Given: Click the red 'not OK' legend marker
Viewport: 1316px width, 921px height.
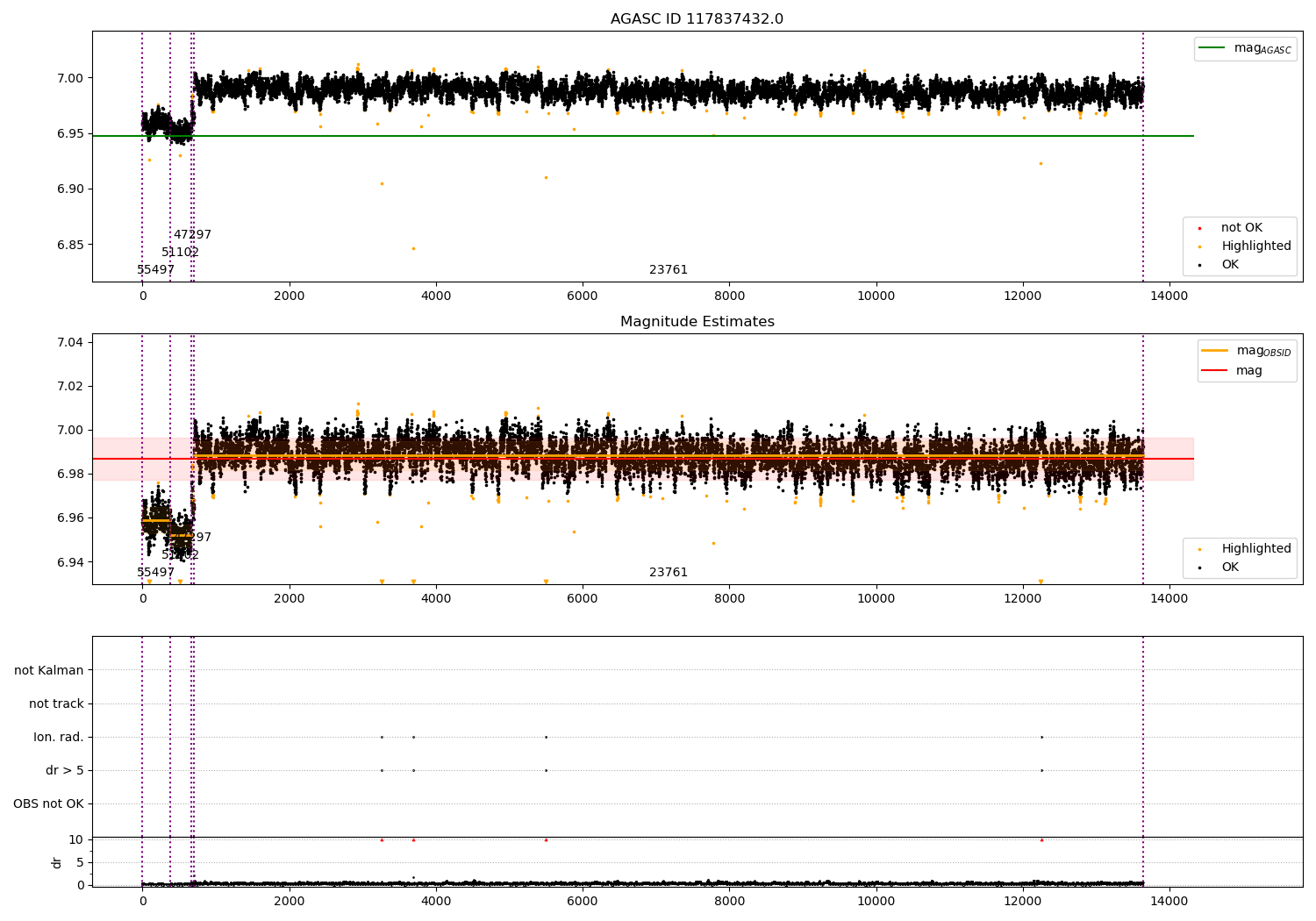Looking at the screenshot, I should pyautogui.click(x=1199, y=228).
